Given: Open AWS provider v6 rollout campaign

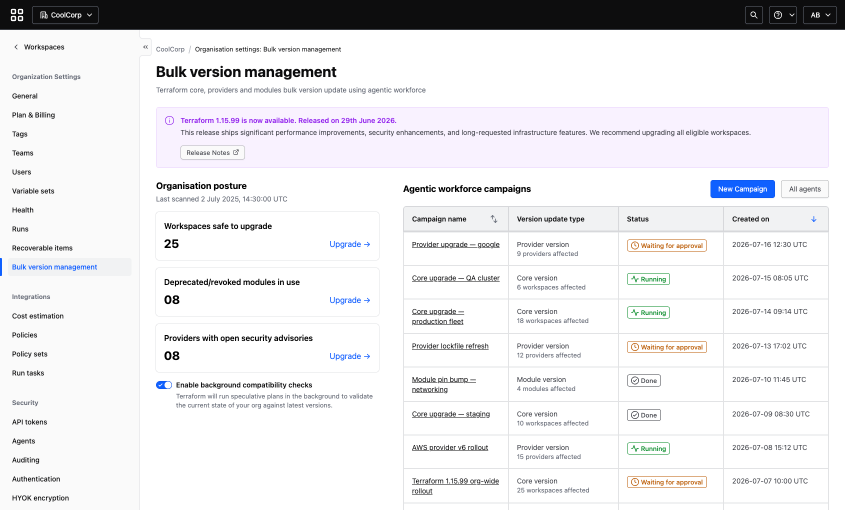Looking at the screenshot, I should pos(450,447).
